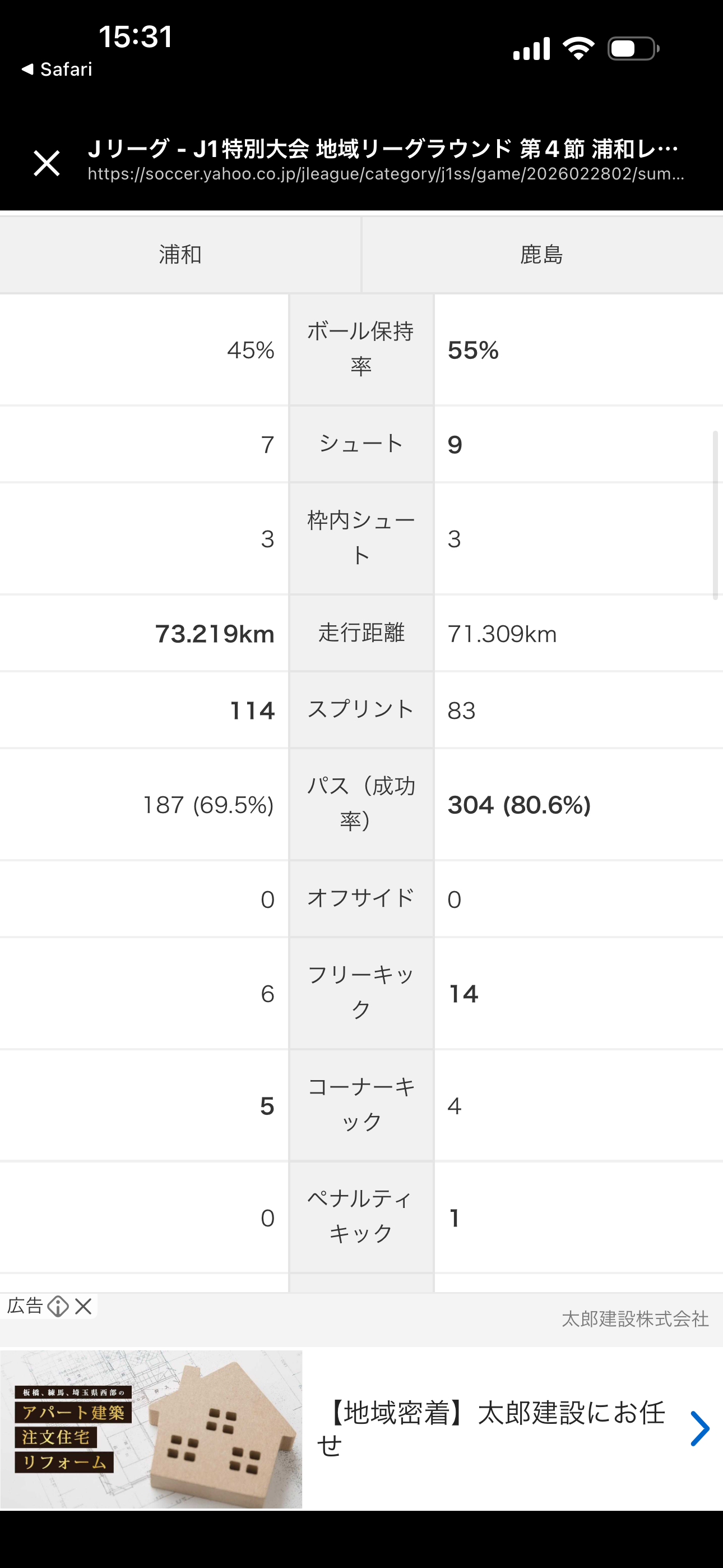
Task: Close the in-app browser with X
Action: tap(47, 163)
